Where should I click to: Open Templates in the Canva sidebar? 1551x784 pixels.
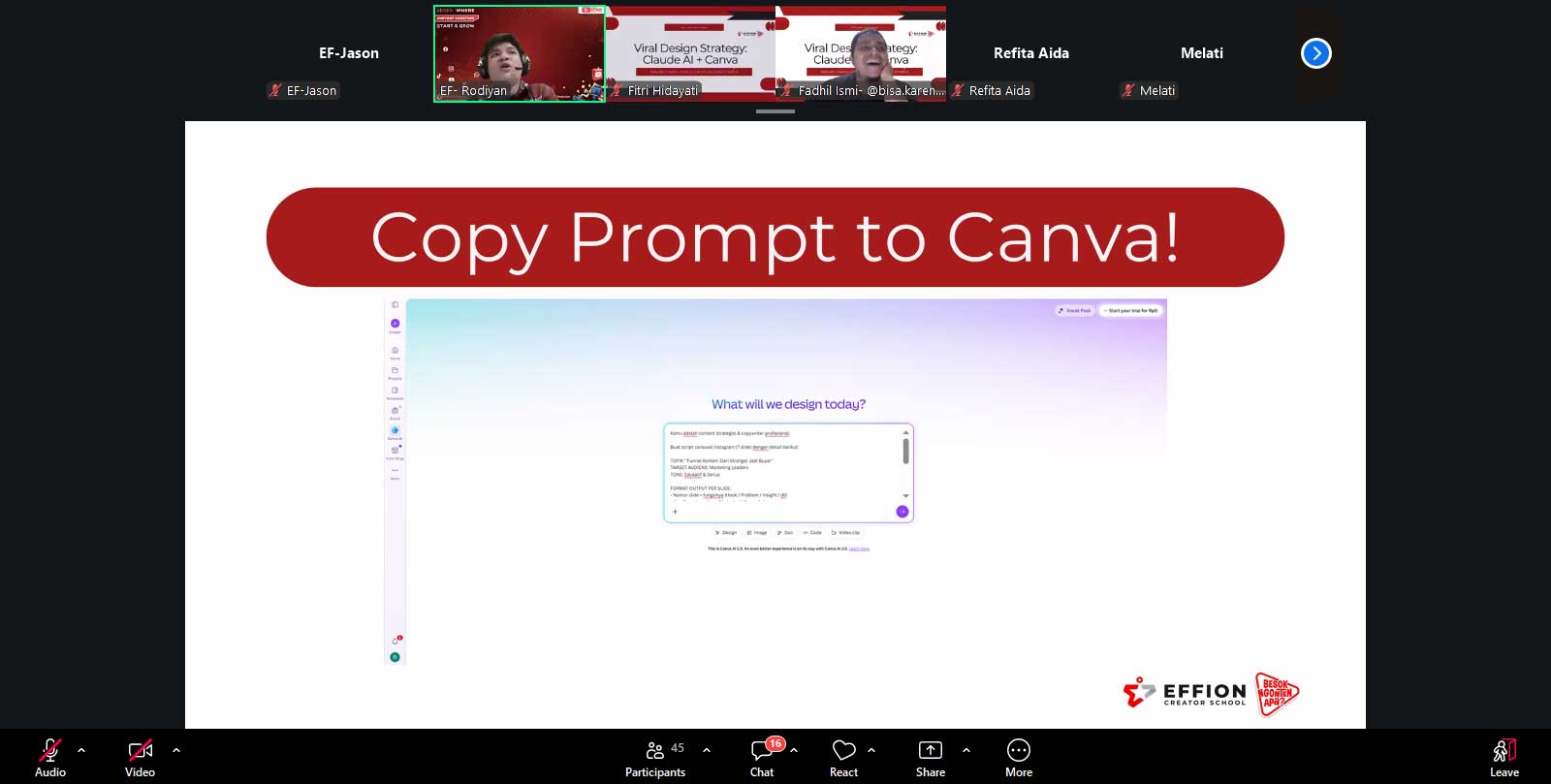click(395, 392)
